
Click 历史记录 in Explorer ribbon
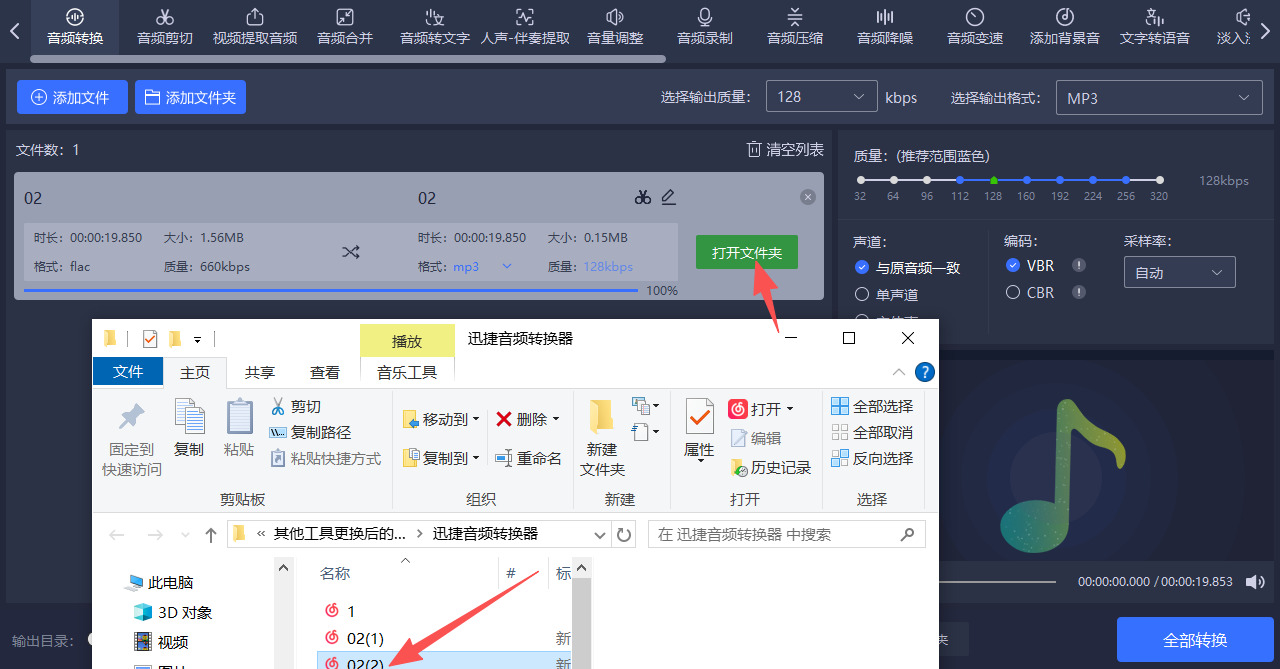[x=770, y=467]
